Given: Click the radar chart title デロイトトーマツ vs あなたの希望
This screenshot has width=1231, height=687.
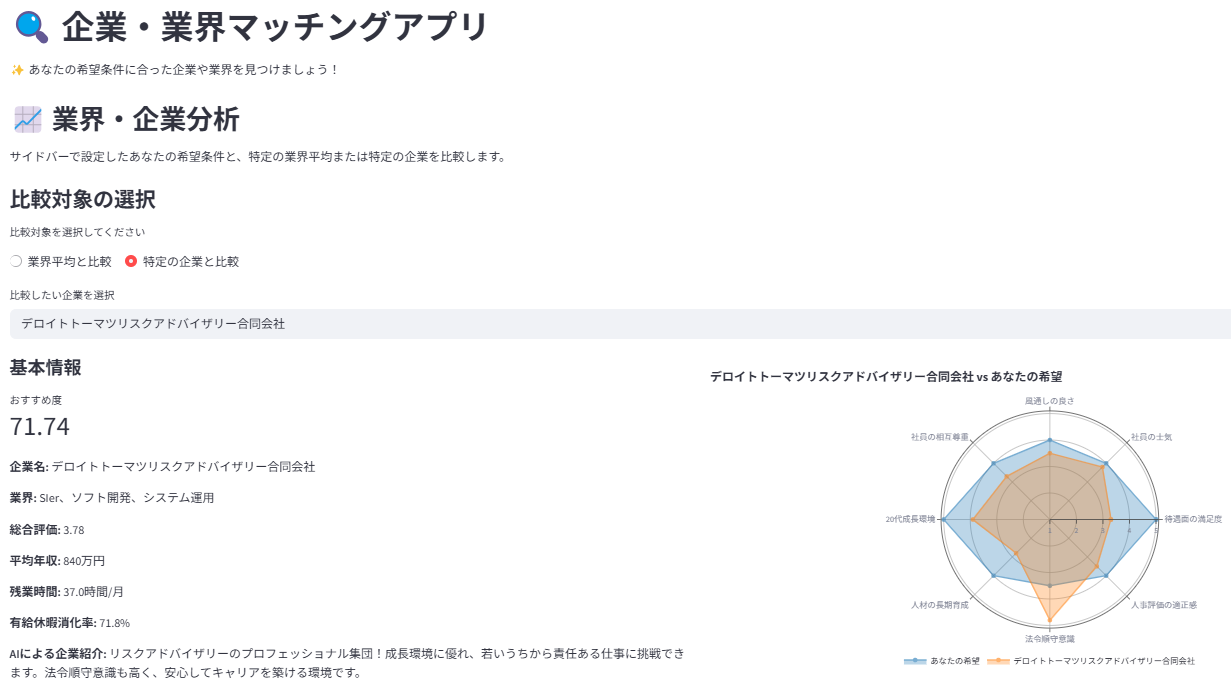Looking at the screenshot, I should click(886, 377).
